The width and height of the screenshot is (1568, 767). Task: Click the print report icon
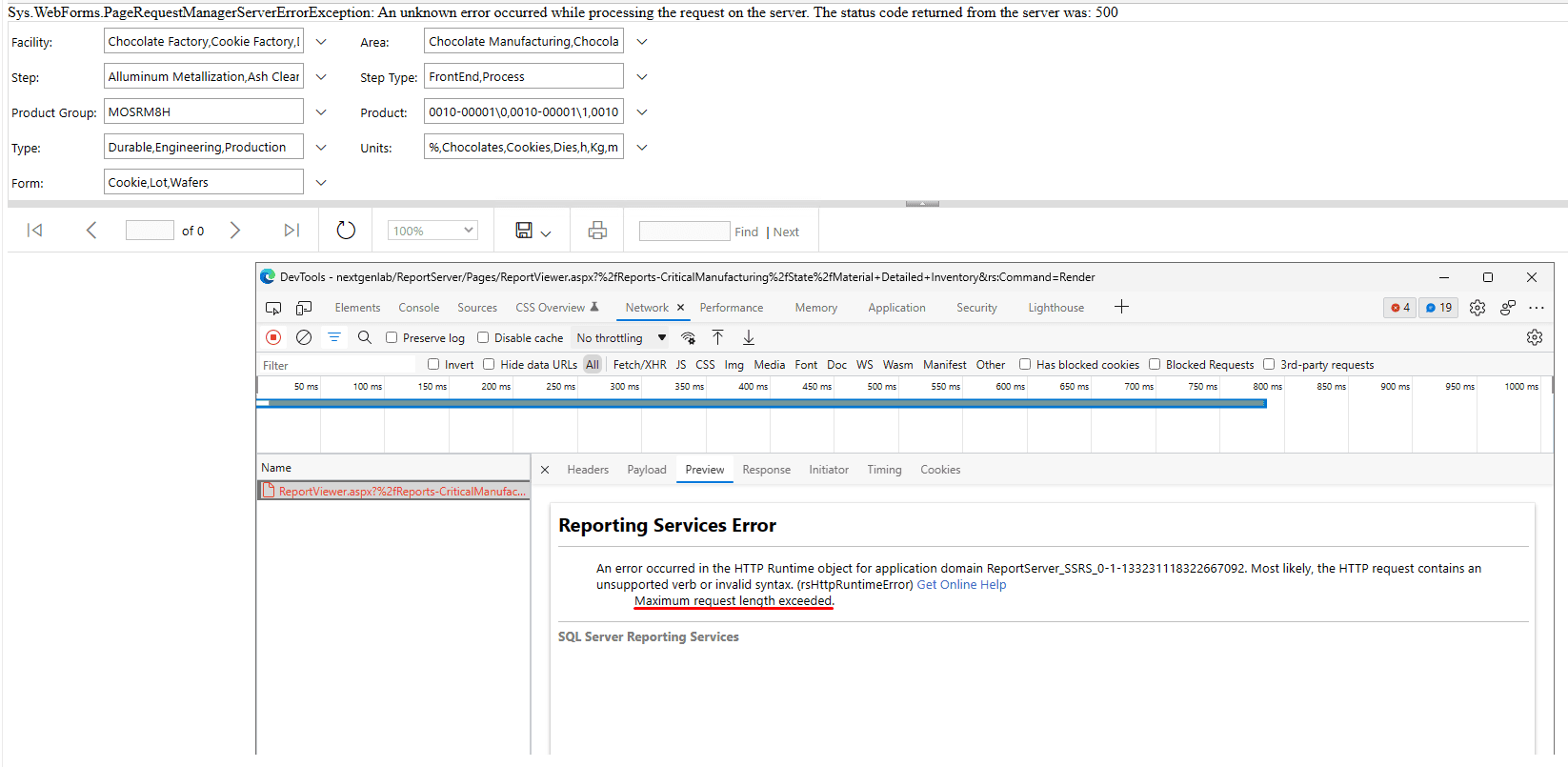click(597, 231)
